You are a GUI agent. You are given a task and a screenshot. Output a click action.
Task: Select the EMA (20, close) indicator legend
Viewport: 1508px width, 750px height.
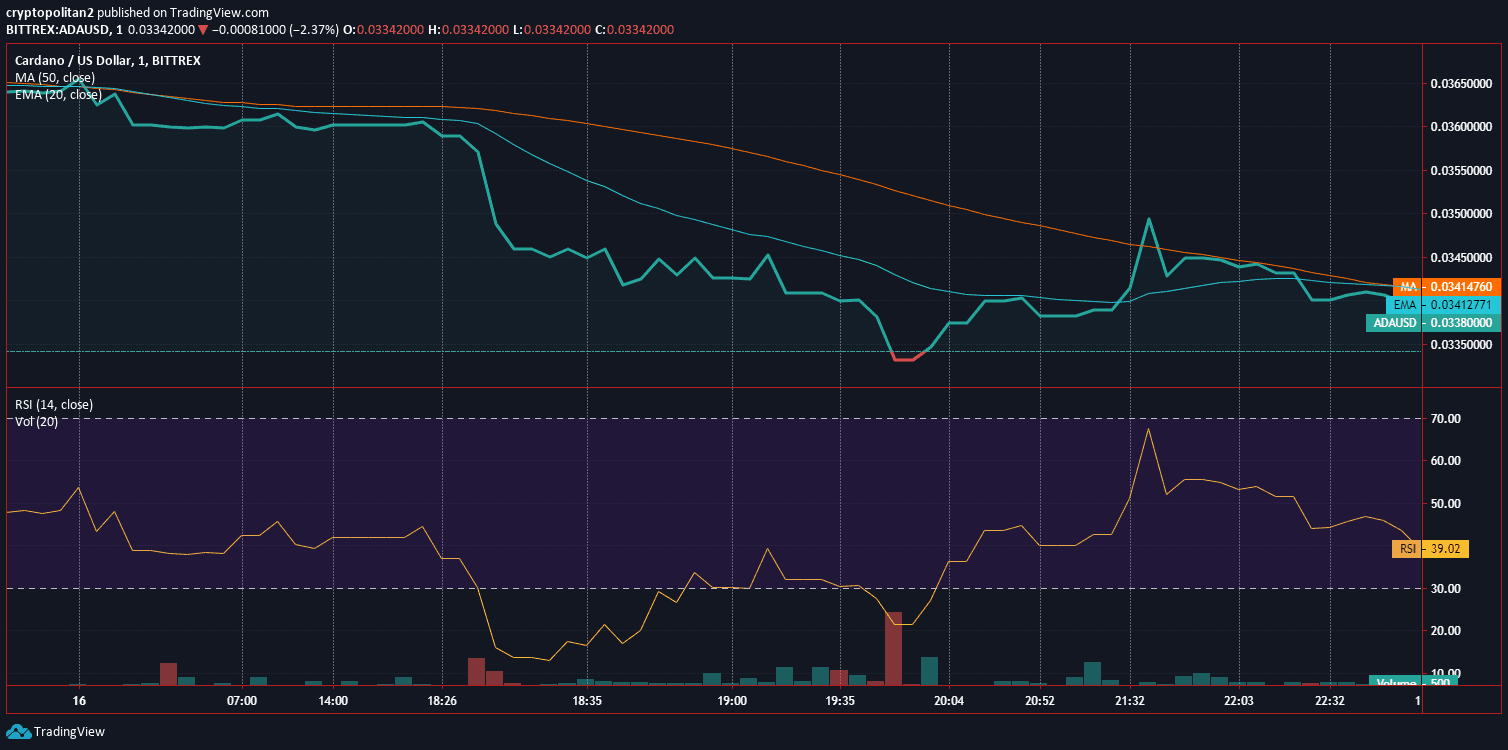point(58,95)
